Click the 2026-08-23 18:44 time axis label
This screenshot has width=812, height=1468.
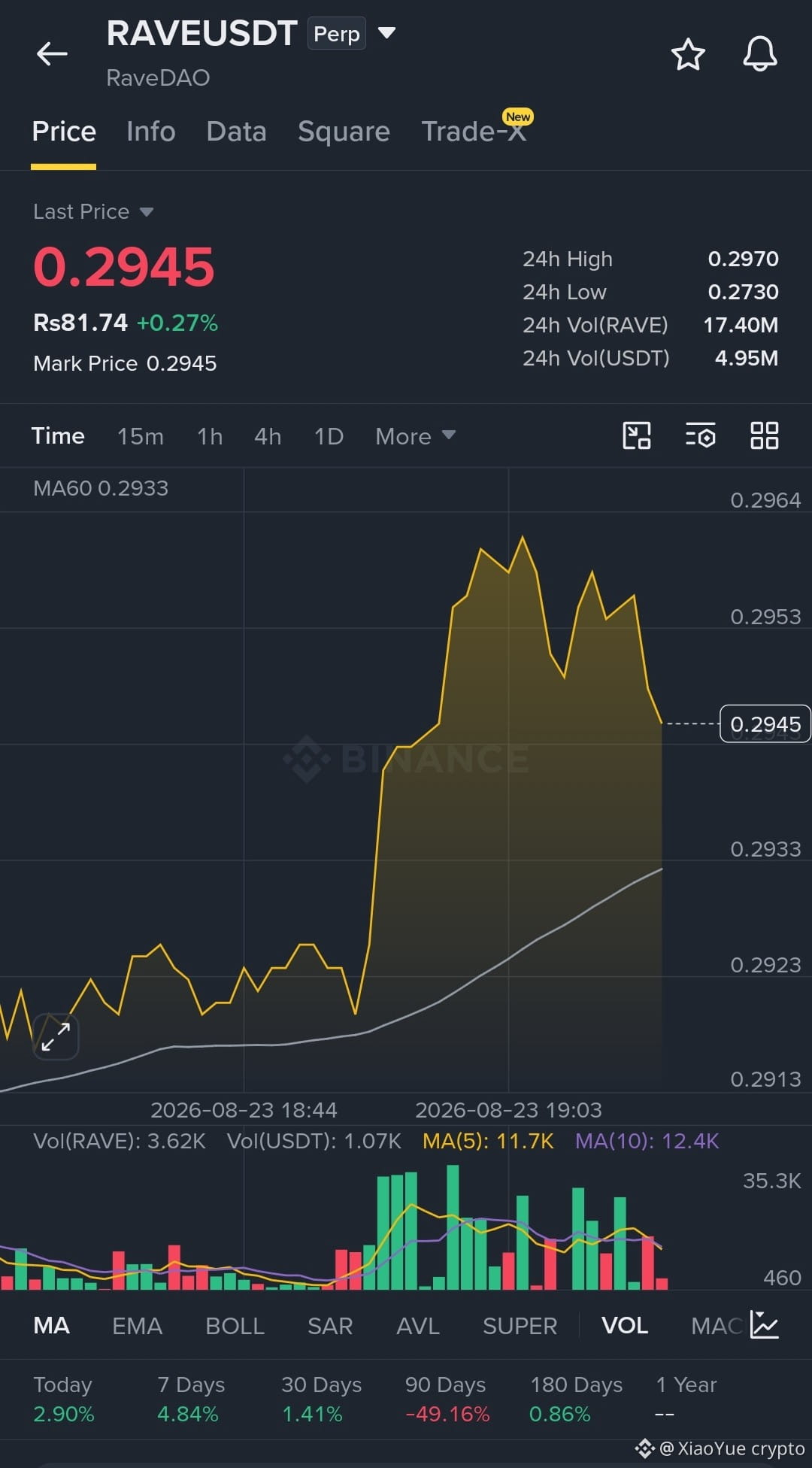point(244,1110)
